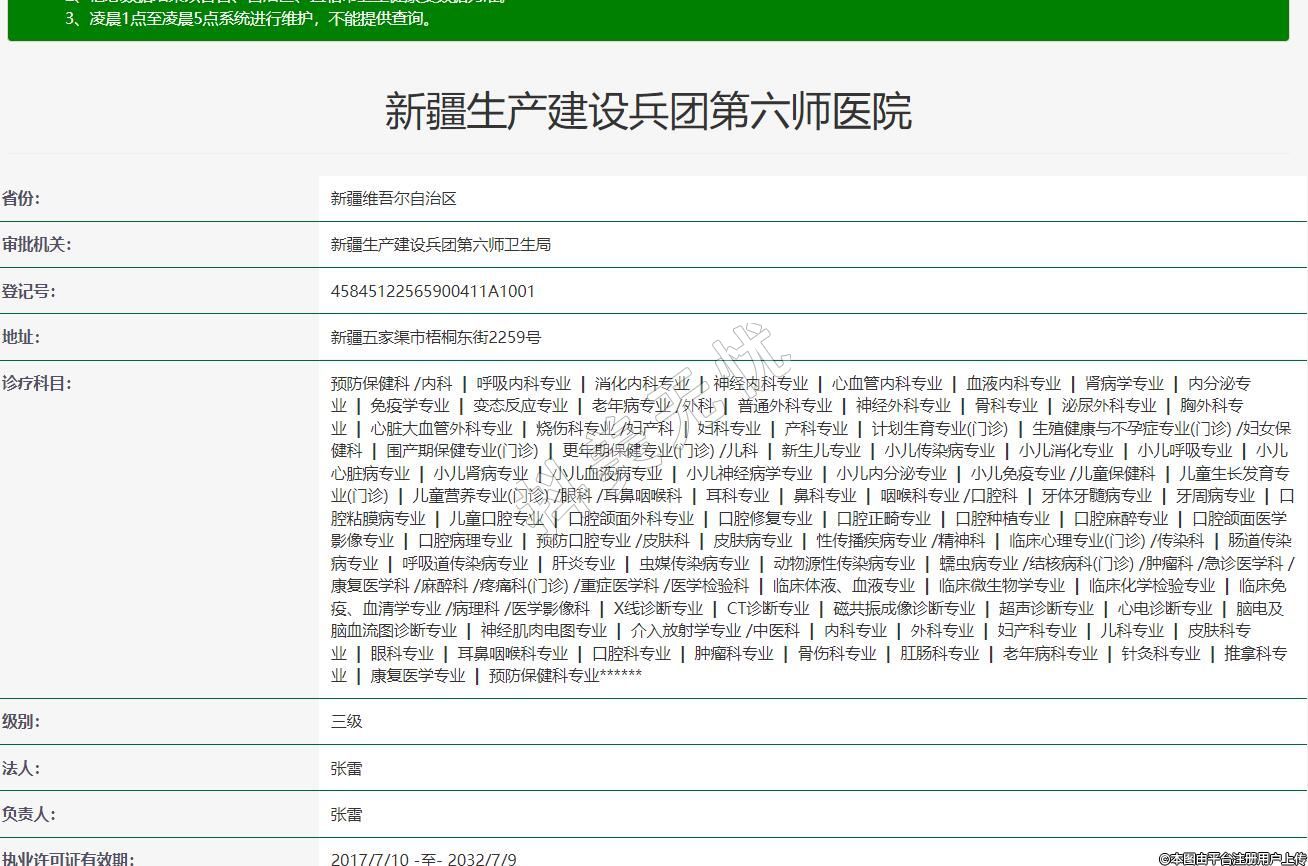The width and height of the screenshot is (1308, 866).
Task: Select the 省份 field label
Action: tap(21, 198)
